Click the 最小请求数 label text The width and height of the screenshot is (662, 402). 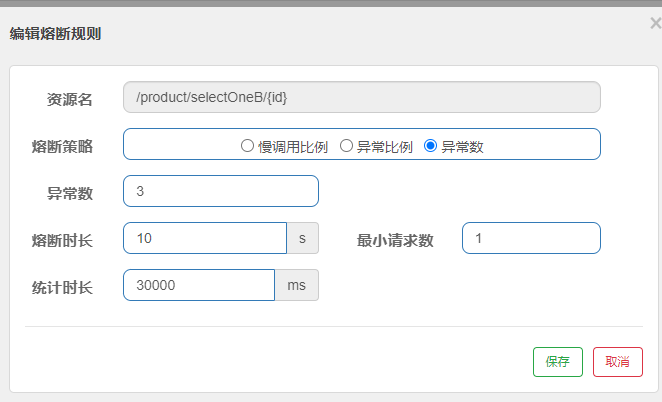(395, 240)
